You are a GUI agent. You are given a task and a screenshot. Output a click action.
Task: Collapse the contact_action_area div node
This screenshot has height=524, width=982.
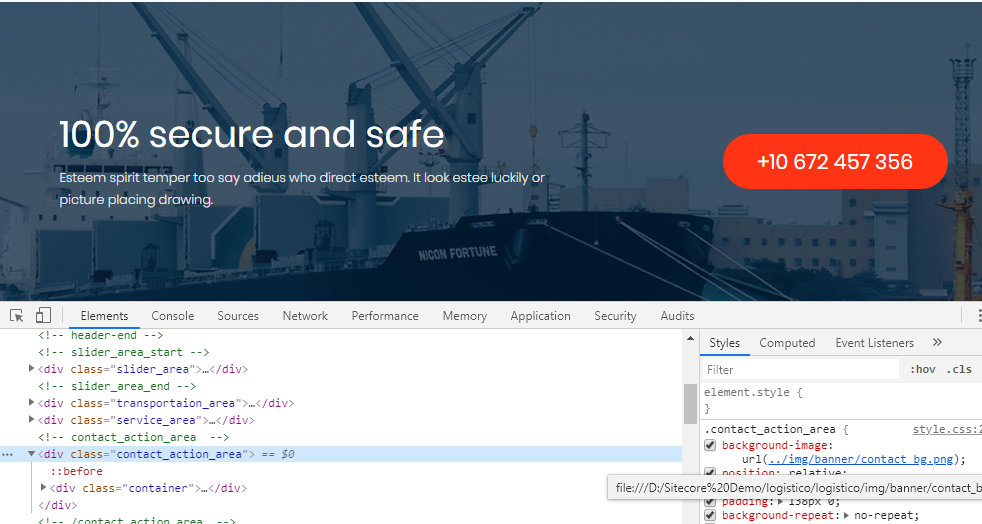coord(32,454)
